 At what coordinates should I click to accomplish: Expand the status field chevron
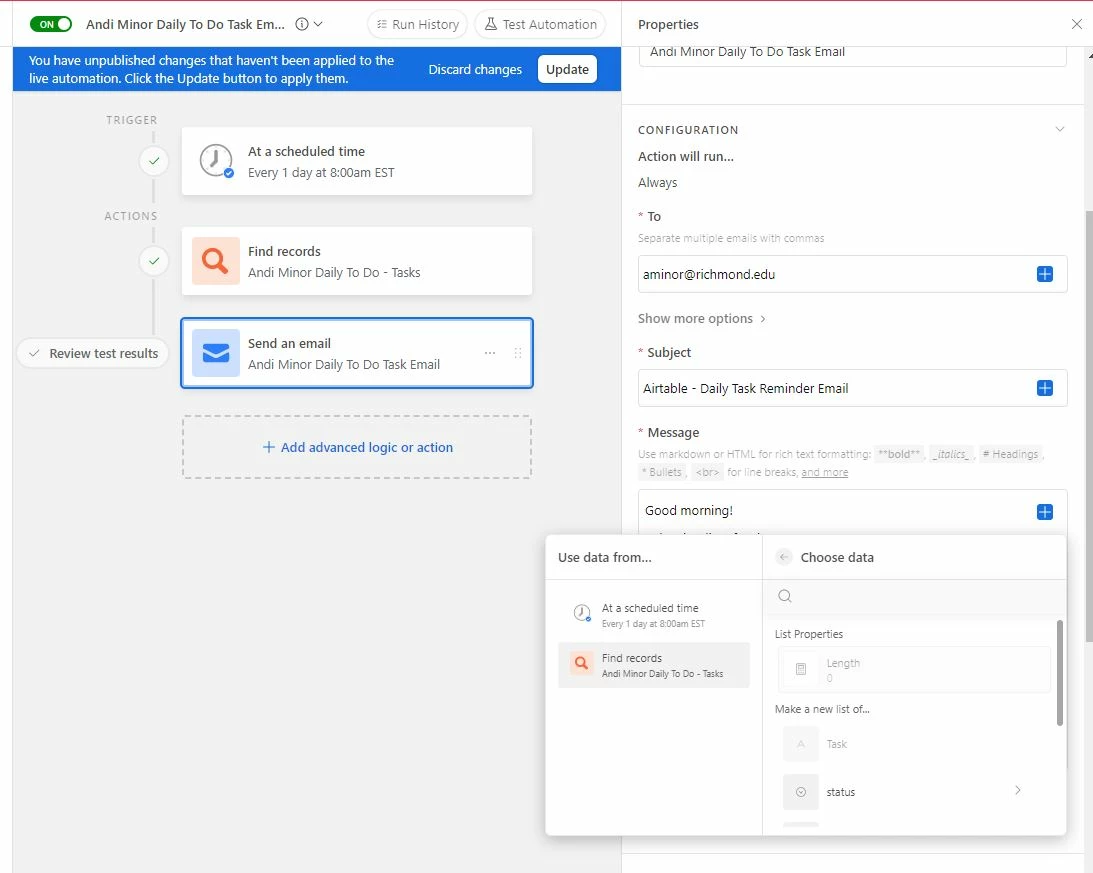click(x=1018, y=791)
